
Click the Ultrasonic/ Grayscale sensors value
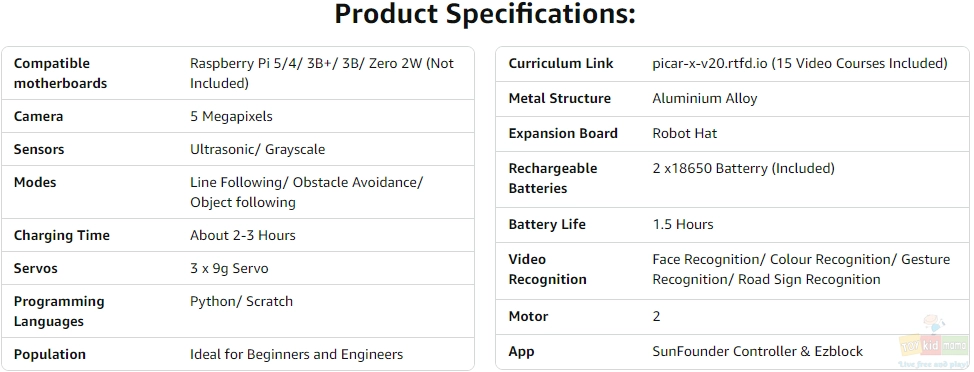click(257, 150)
